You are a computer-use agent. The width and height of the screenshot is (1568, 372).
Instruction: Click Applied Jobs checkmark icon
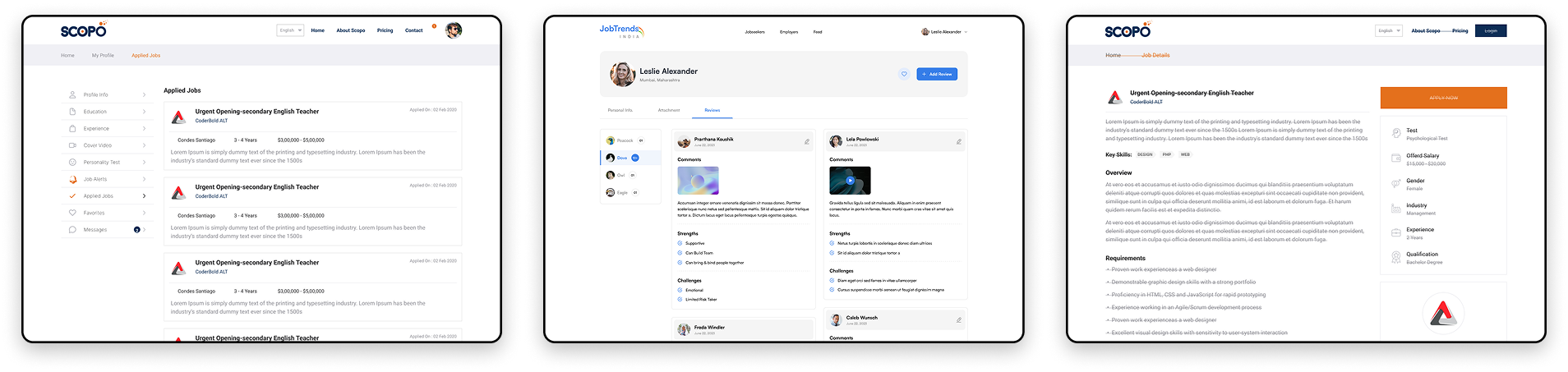click(x=72, y=195)
